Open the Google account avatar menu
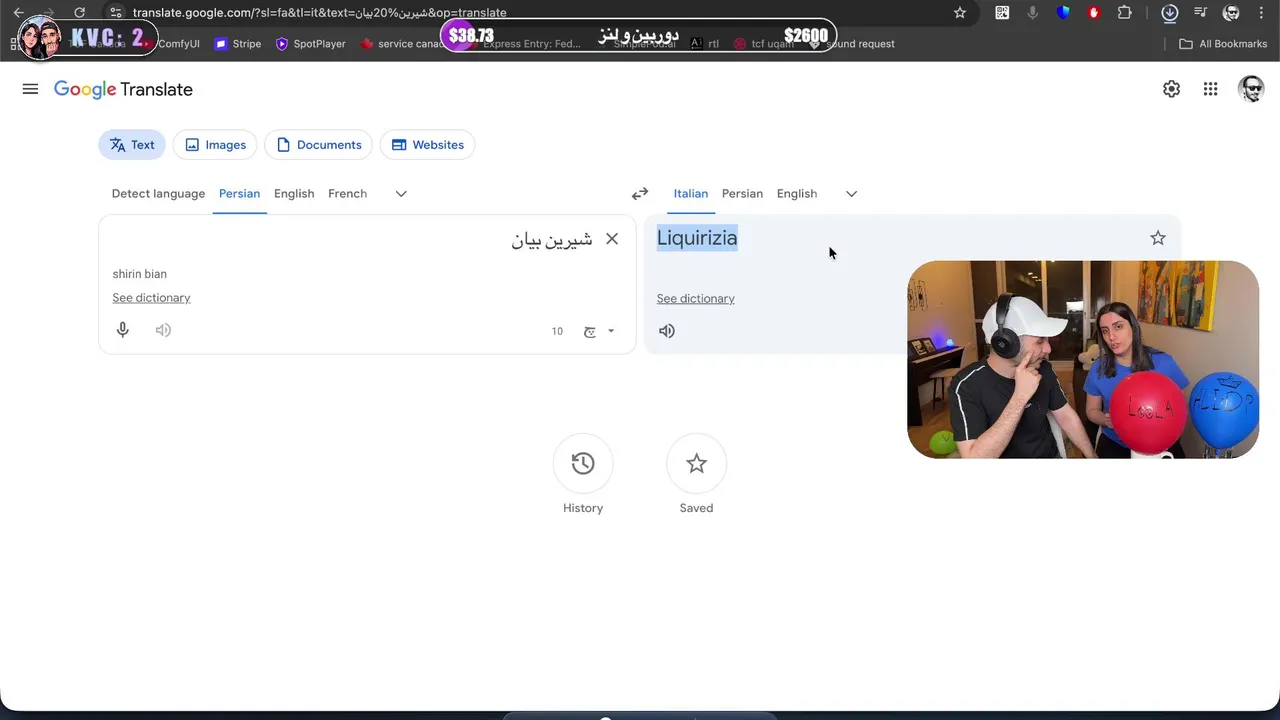The width and height of the screenshot is (1280, 720). (x=1251, y=89)
